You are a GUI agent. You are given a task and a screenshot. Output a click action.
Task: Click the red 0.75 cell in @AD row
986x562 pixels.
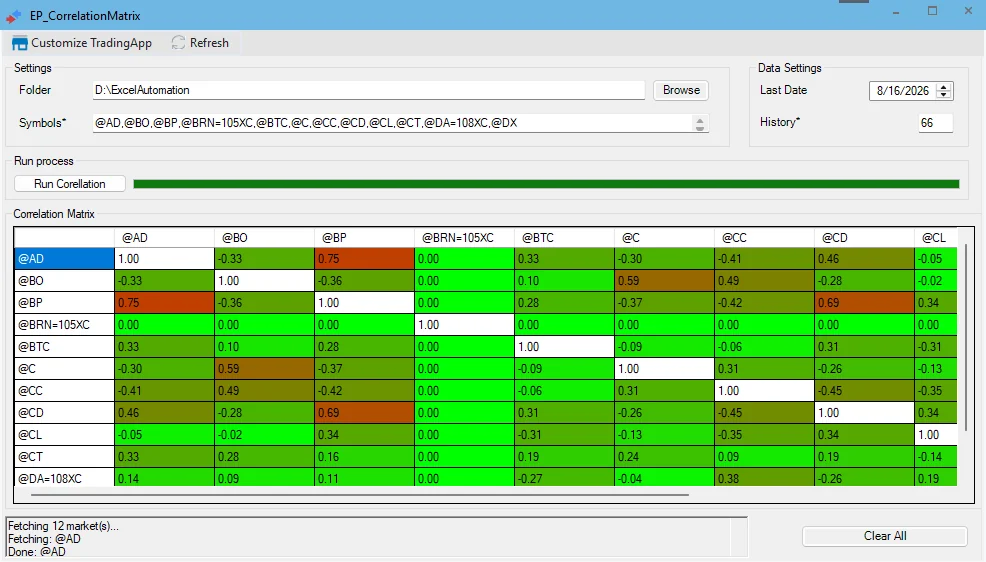click(x=364, y=258)
